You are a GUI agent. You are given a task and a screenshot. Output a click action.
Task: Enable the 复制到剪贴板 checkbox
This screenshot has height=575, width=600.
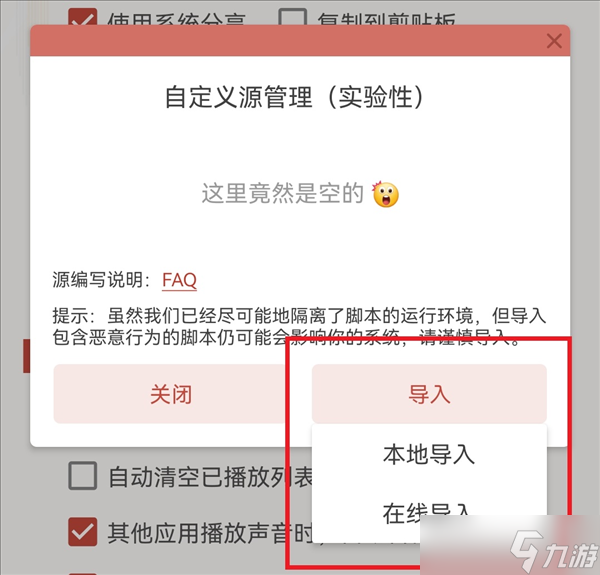coord(293,17)
